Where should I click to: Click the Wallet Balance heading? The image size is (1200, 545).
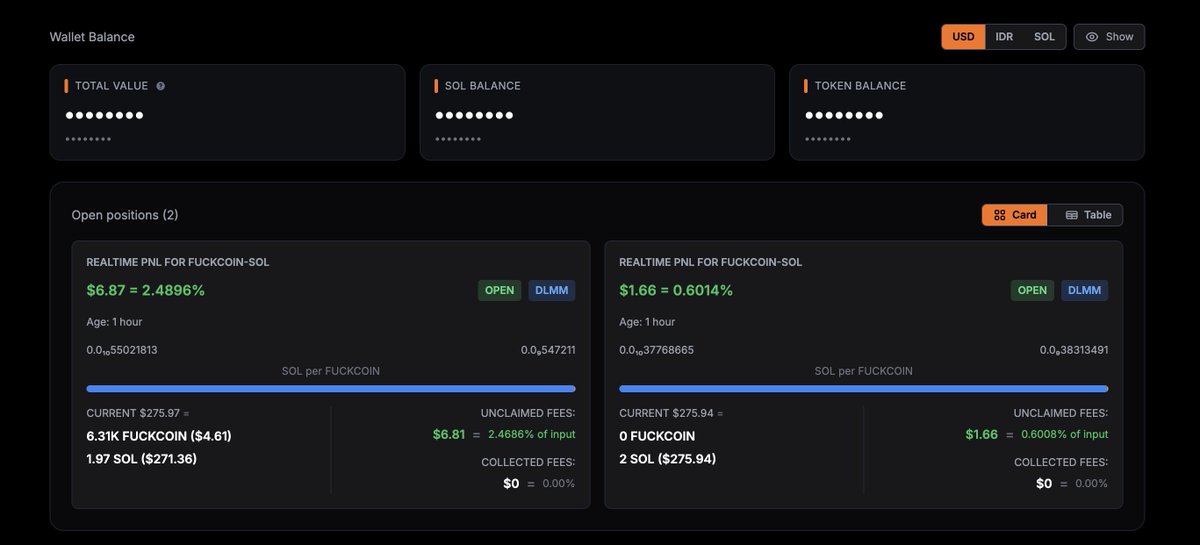[x=92, y=37]
